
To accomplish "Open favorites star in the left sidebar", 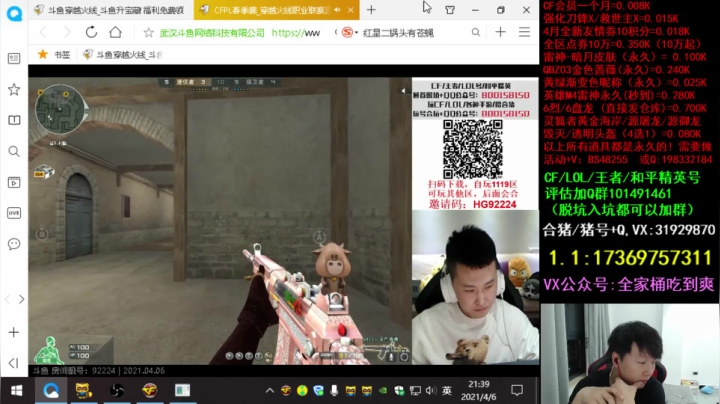I will 14,90.
